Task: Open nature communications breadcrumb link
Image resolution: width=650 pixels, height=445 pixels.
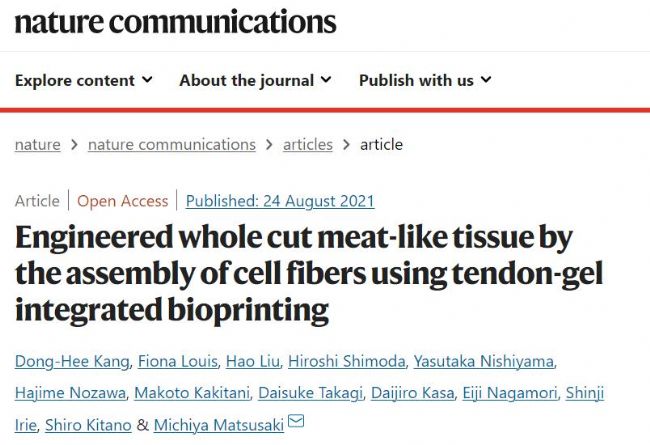Action: pos(171,144)
